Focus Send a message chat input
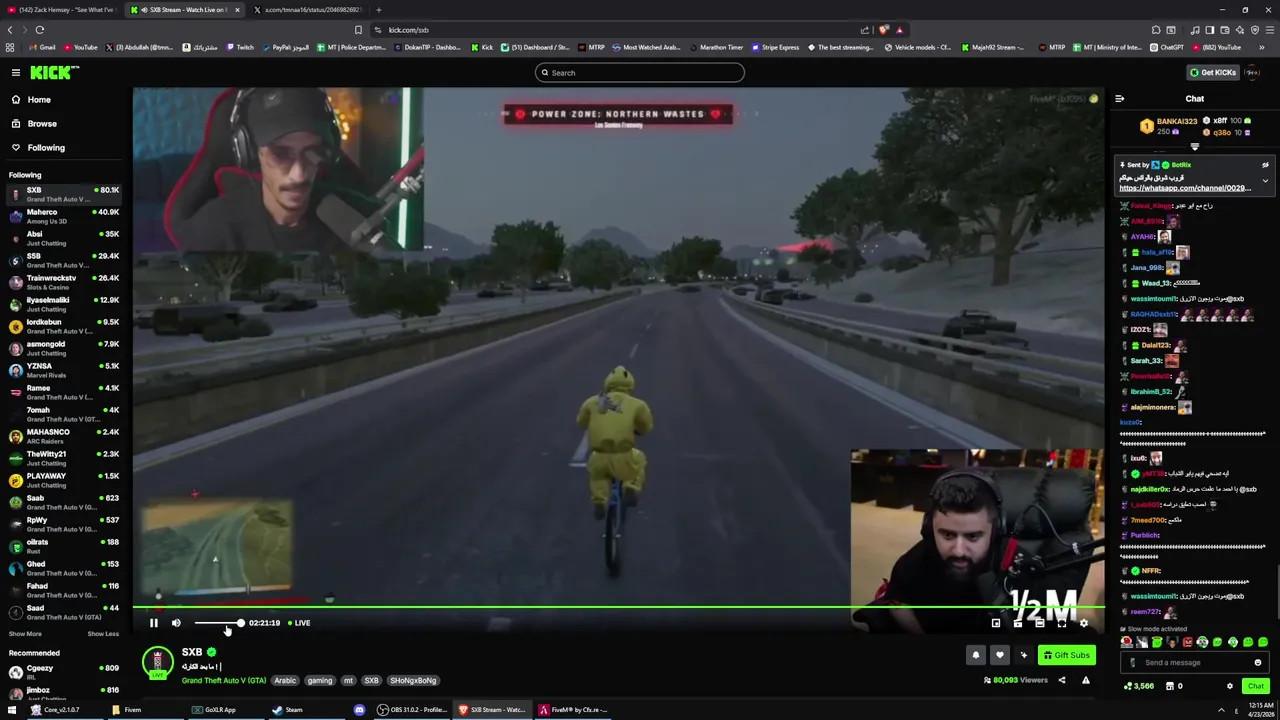 tap(1195, 662)
